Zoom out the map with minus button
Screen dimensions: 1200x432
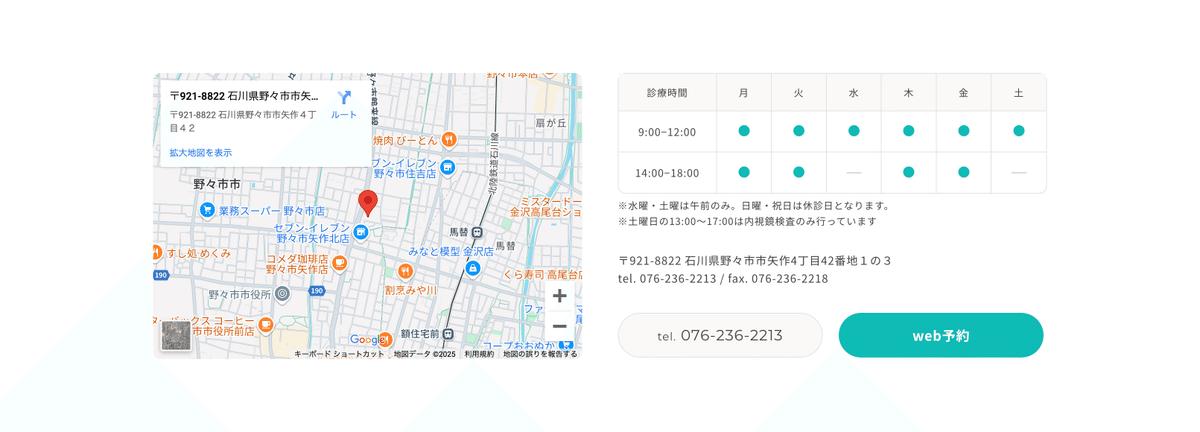[x=560, y=326]
